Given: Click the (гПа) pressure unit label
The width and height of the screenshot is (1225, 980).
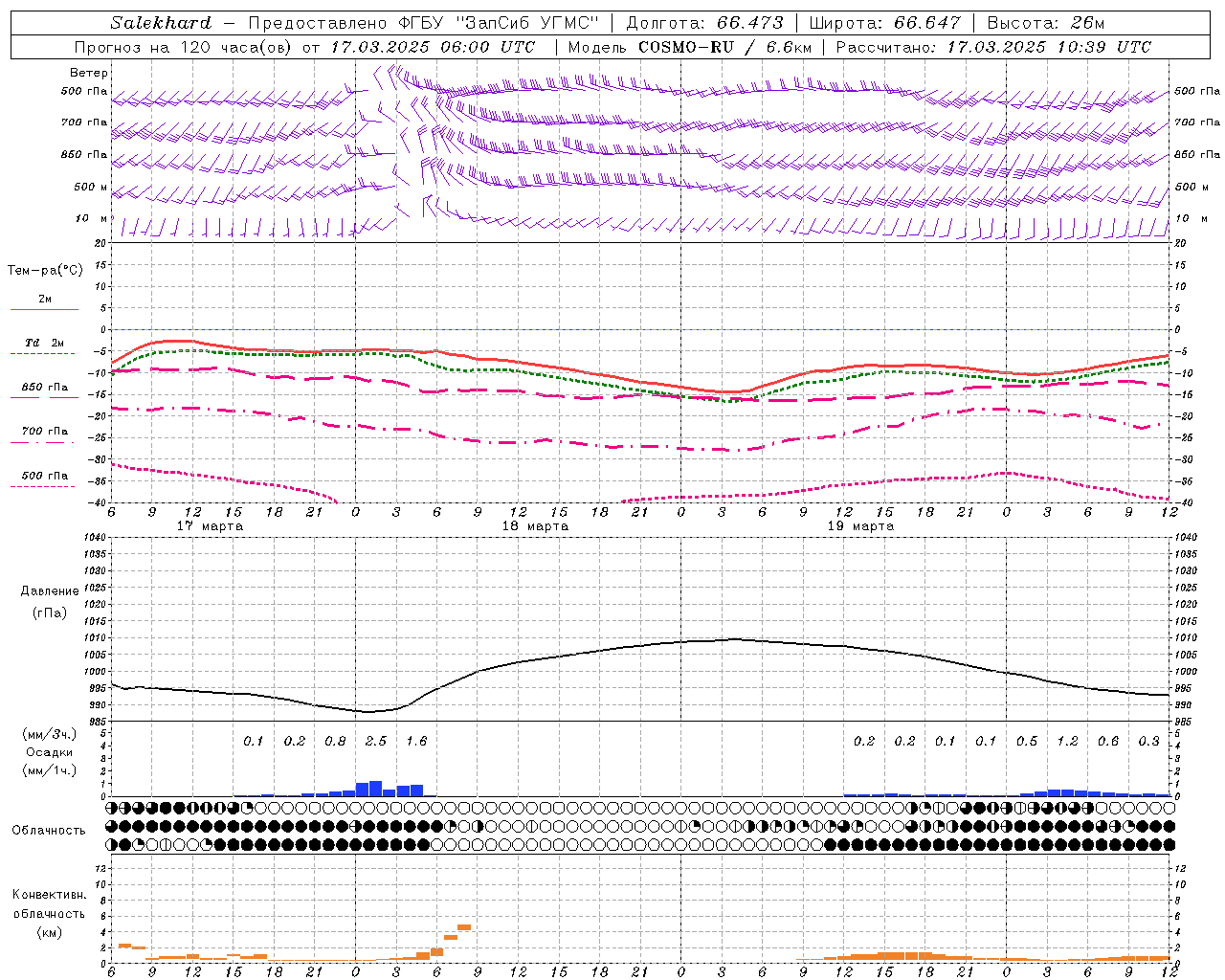Looking at the screenshot, I should tap(49, 612).
